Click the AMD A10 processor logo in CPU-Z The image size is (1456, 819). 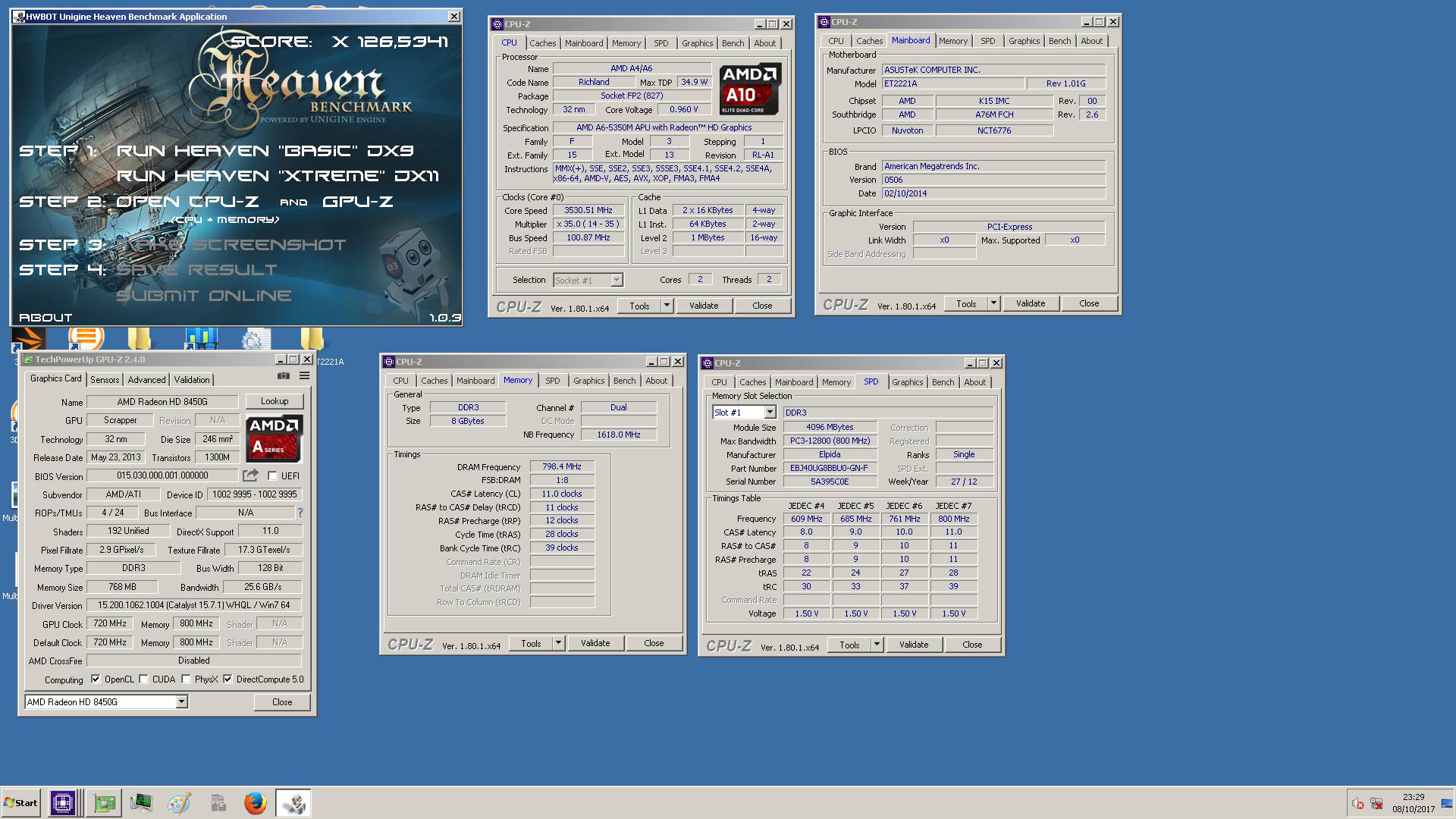(750, 89)
